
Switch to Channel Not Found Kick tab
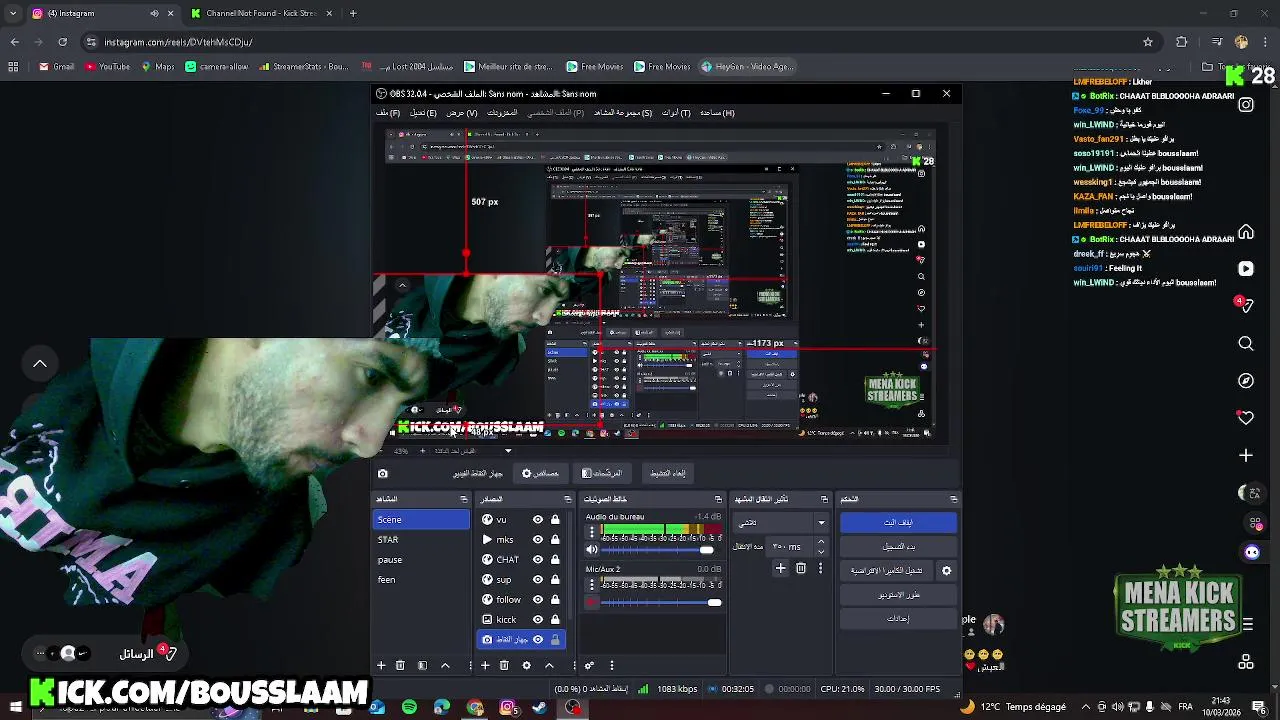pyautogui.click(x=262, y=13)
